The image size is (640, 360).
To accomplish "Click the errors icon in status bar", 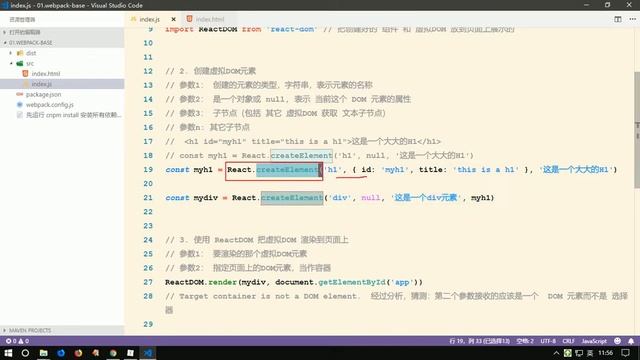I will click(9, 341).
